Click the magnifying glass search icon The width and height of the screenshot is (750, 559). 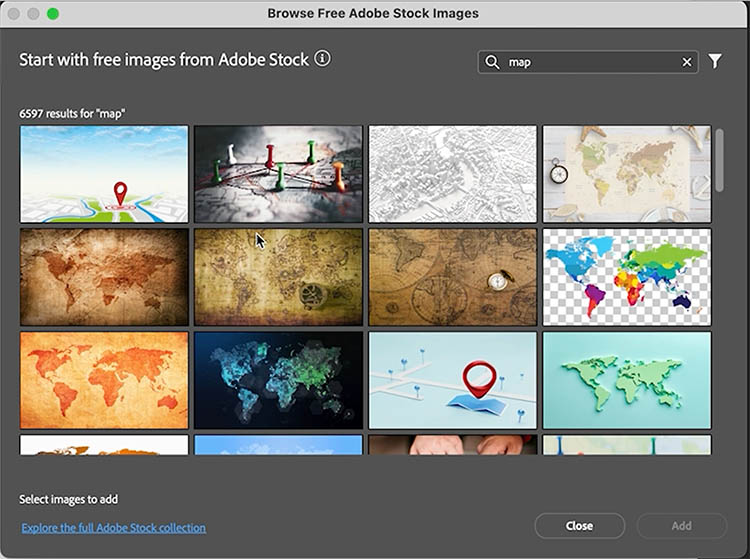tap(492, 62)
